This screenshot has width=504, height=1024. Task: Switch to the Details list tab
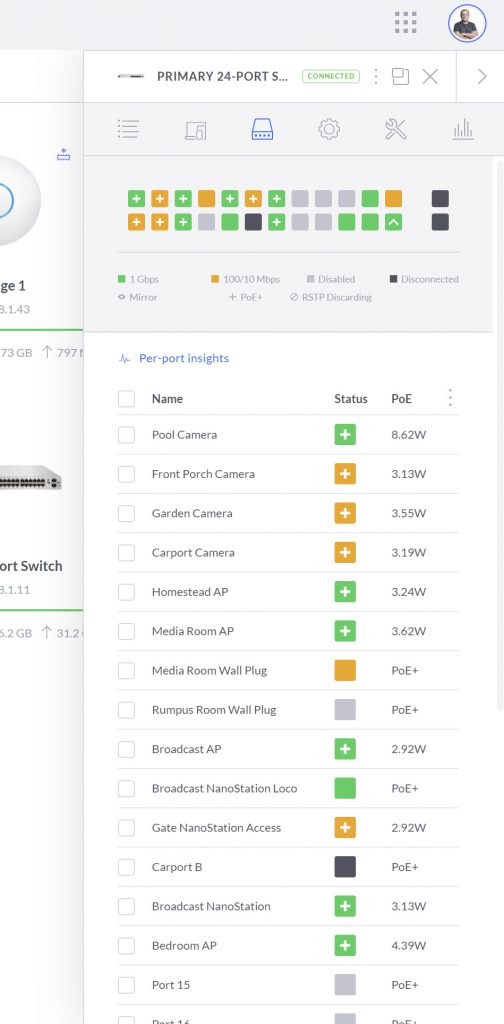(128, 129)
